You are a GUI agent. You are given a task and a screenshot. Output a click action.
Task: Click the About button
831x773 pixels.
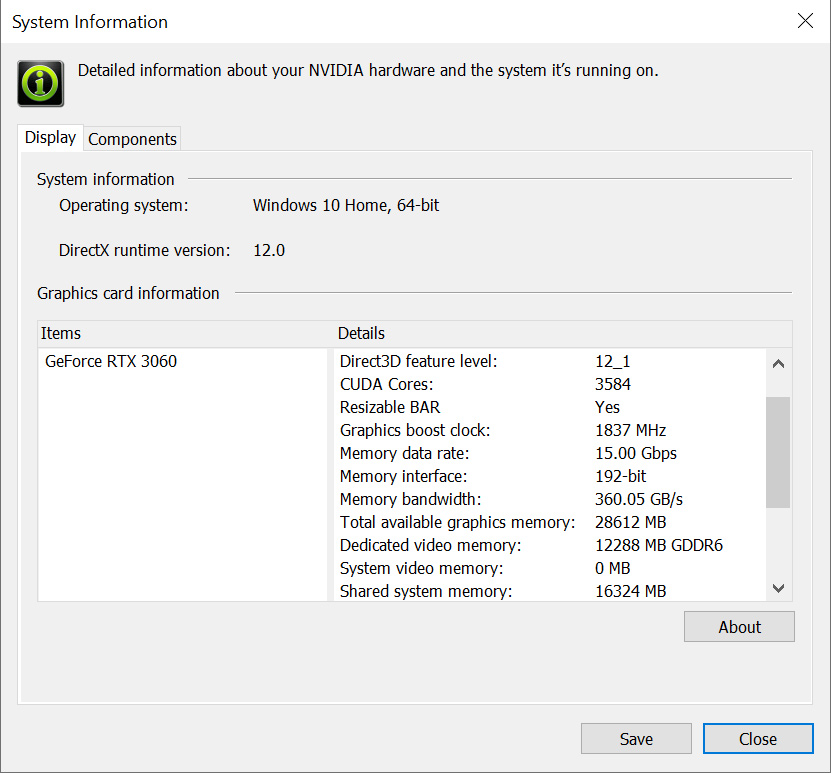(739, 627)
